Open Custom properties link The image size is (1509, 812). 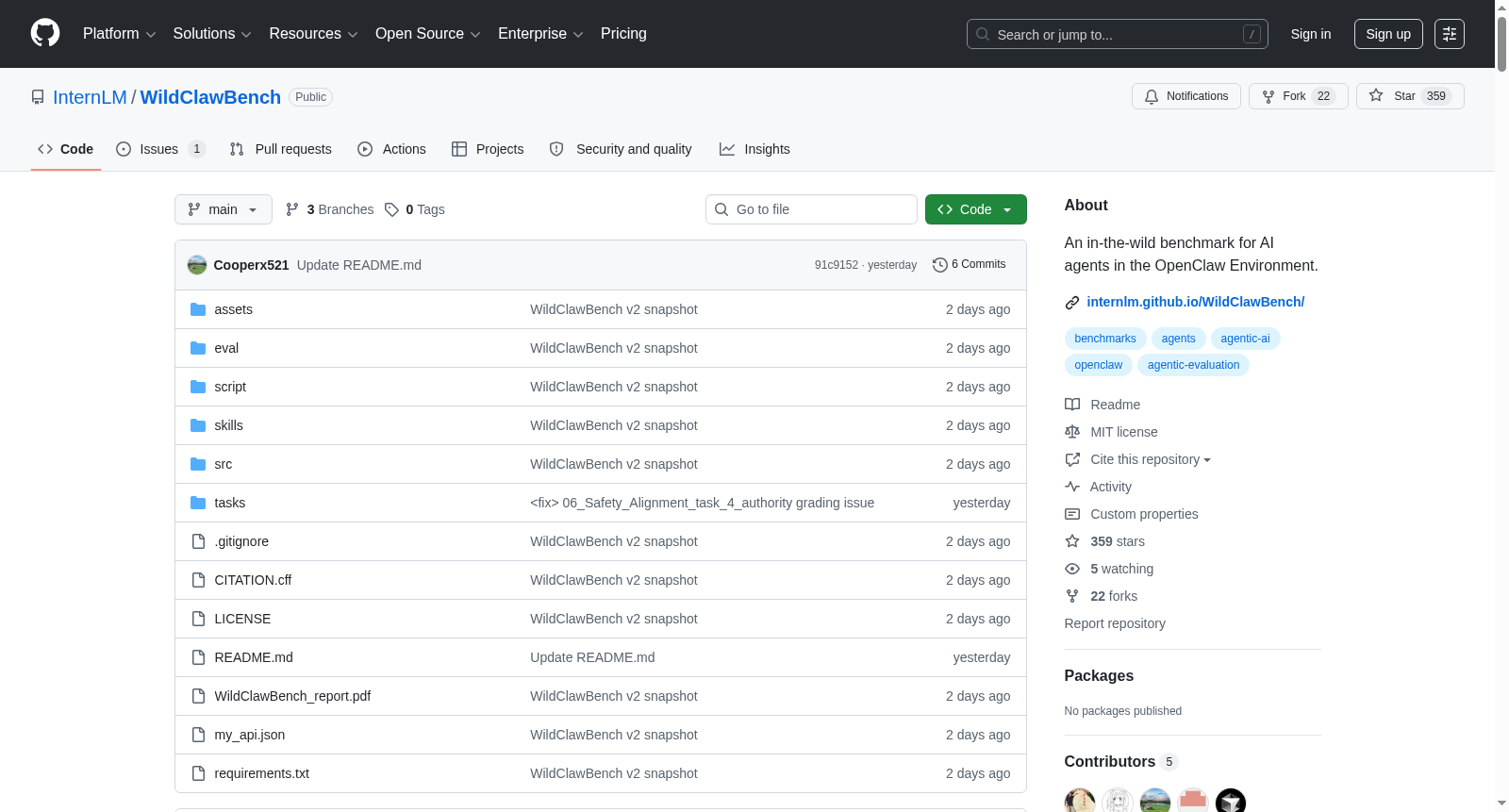pyautogui.click(x=1132, y=514)
